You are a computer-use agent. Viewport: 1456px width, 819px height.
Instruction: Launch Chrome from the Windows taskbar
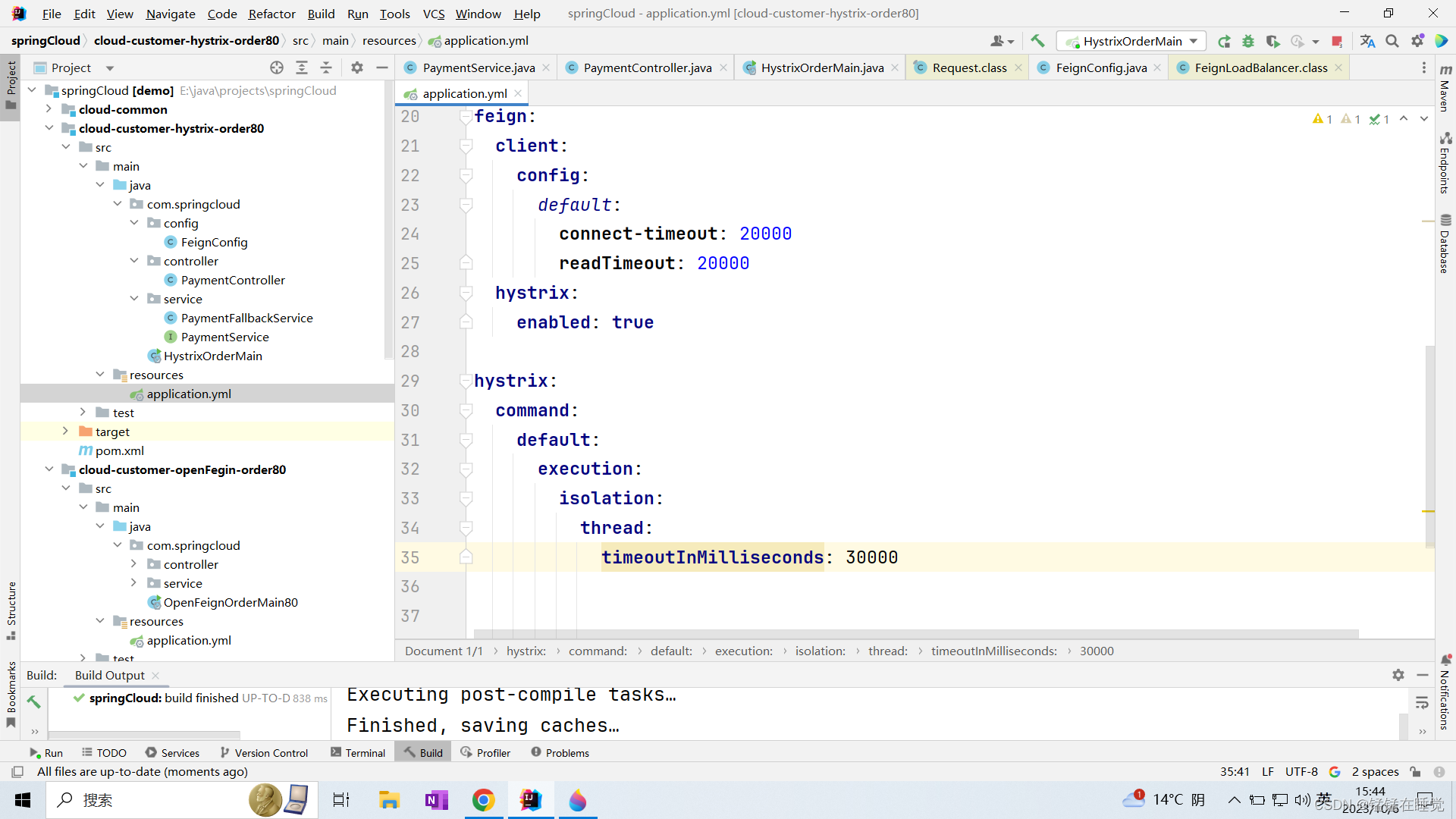(x=484, y=800)
